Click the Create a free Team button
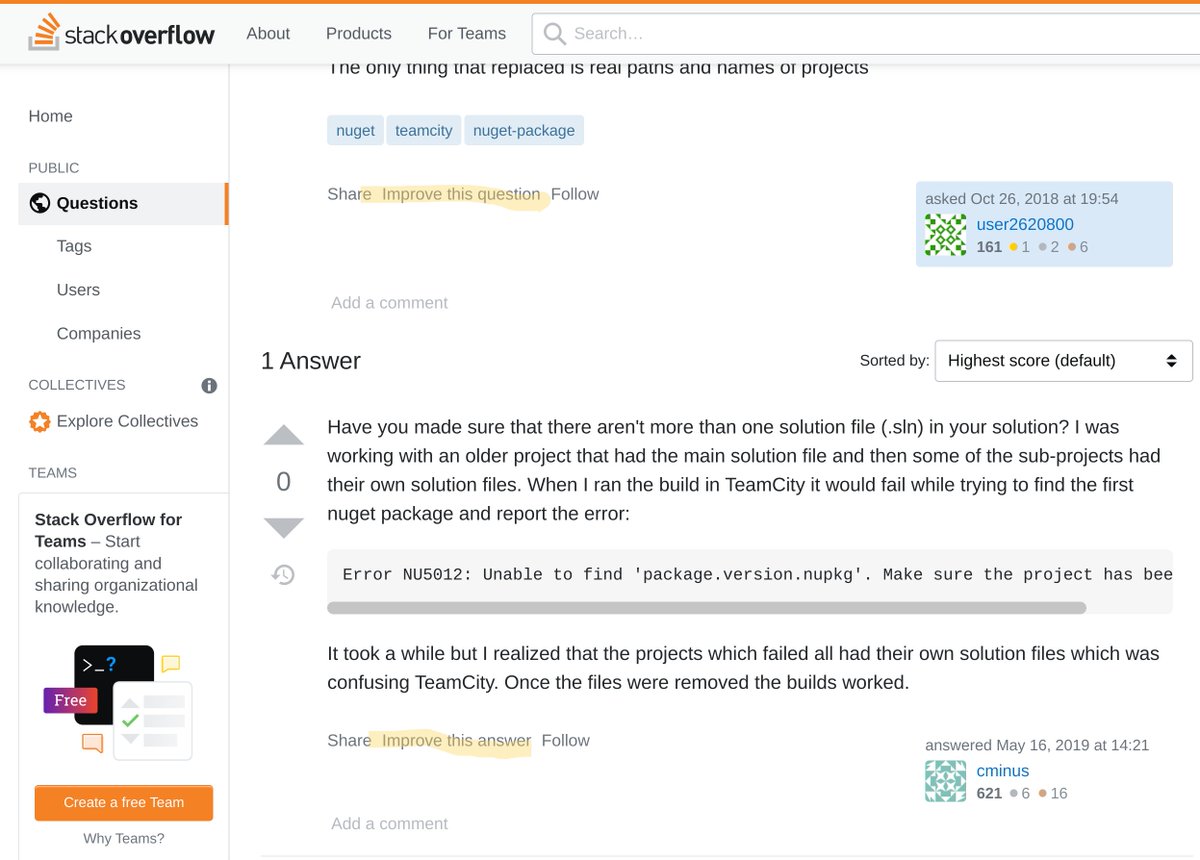This screenshot has height=860, width=1200. pos(124,802)
